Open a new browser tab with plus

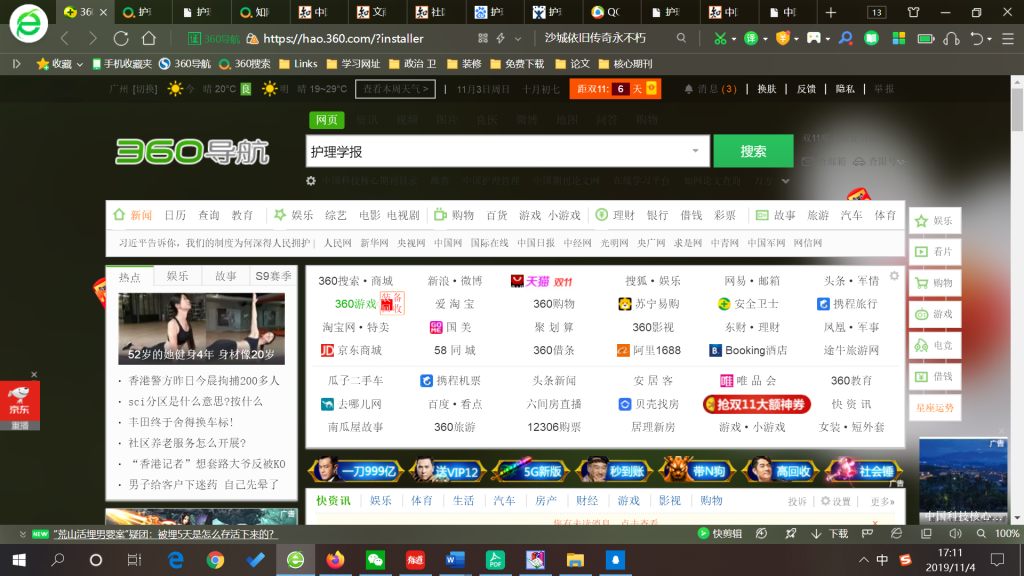click(831, 12)
